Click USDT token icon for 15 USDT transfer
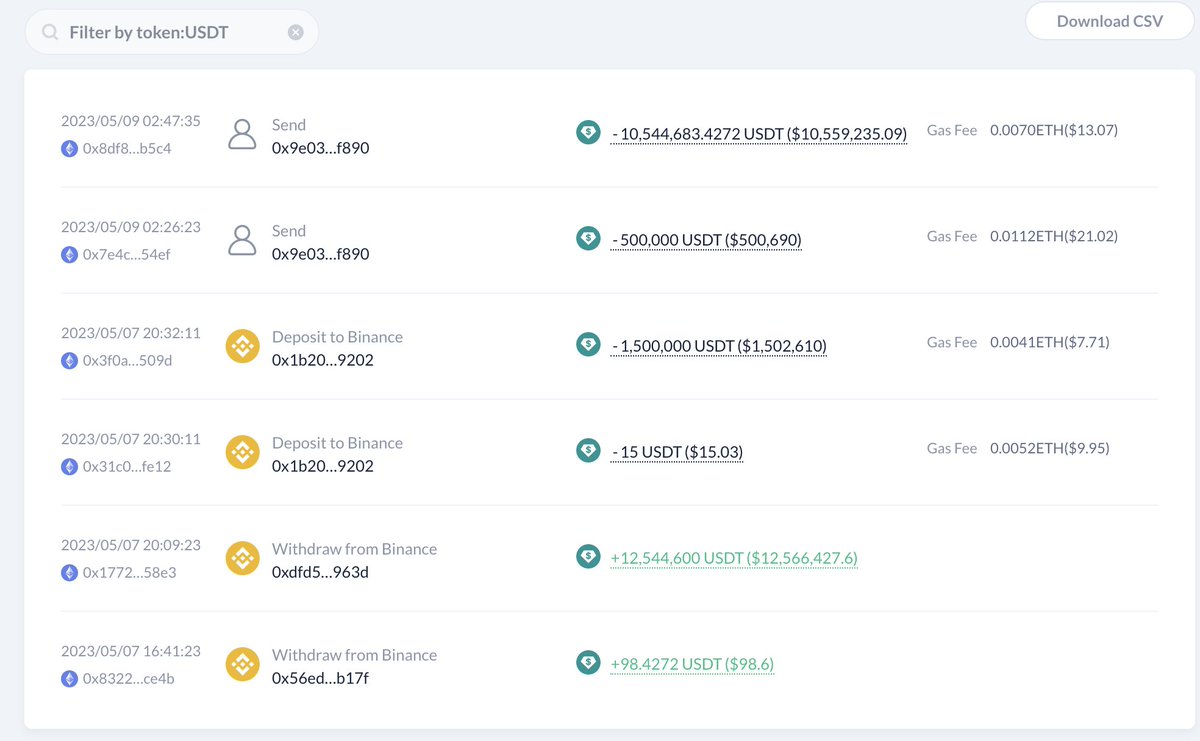Viewport: 1200px width, 741px height. pos(588,450)
